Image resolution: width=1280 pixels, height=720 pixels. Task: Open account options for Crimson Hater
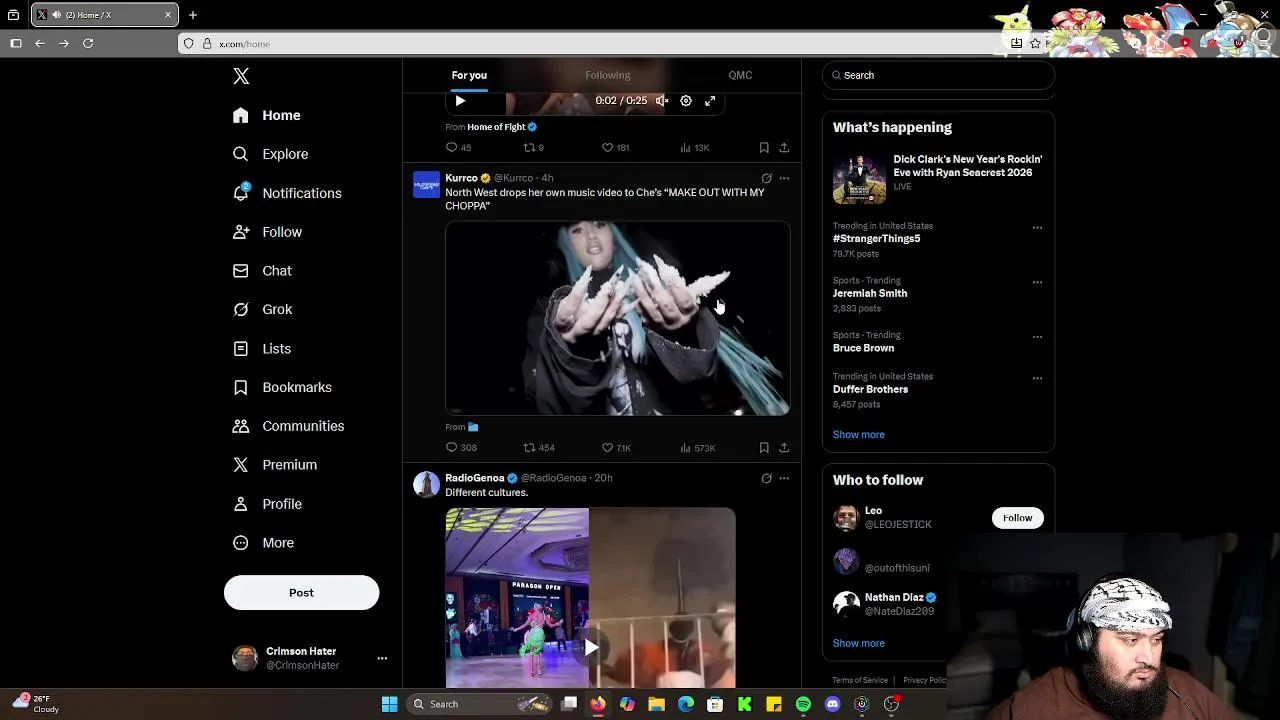pos(382,658)
